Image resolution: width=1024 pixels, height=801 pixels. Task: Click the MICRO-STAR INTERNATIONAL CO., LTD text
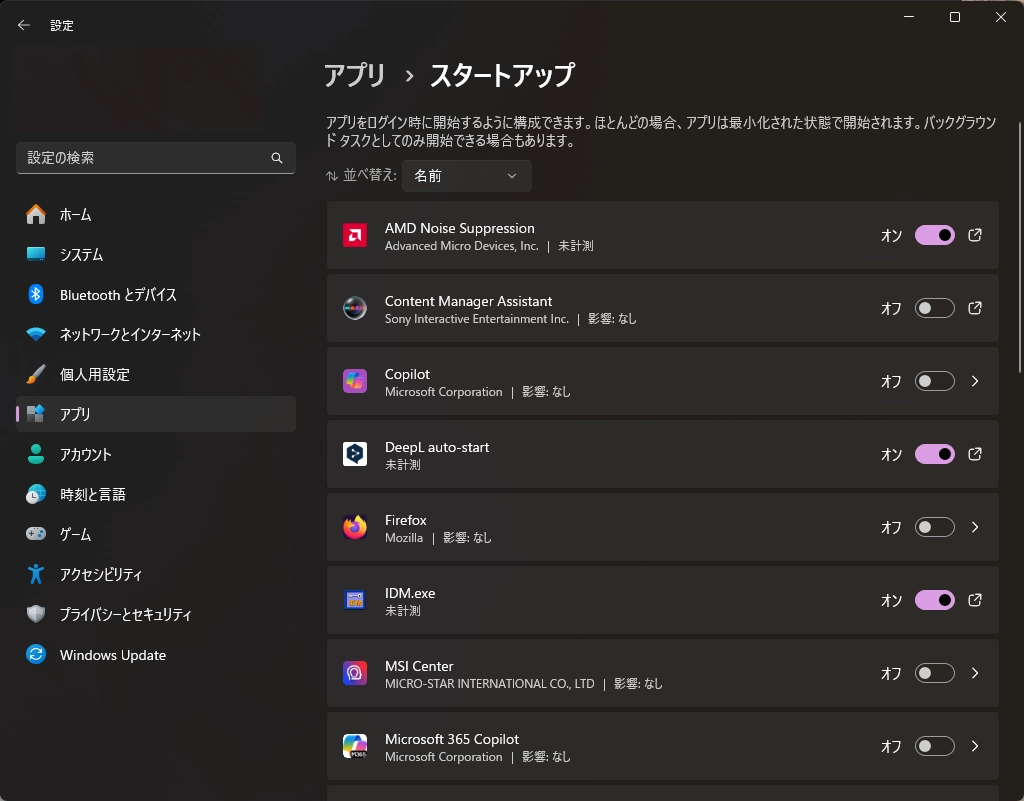[x=490, y=683]
